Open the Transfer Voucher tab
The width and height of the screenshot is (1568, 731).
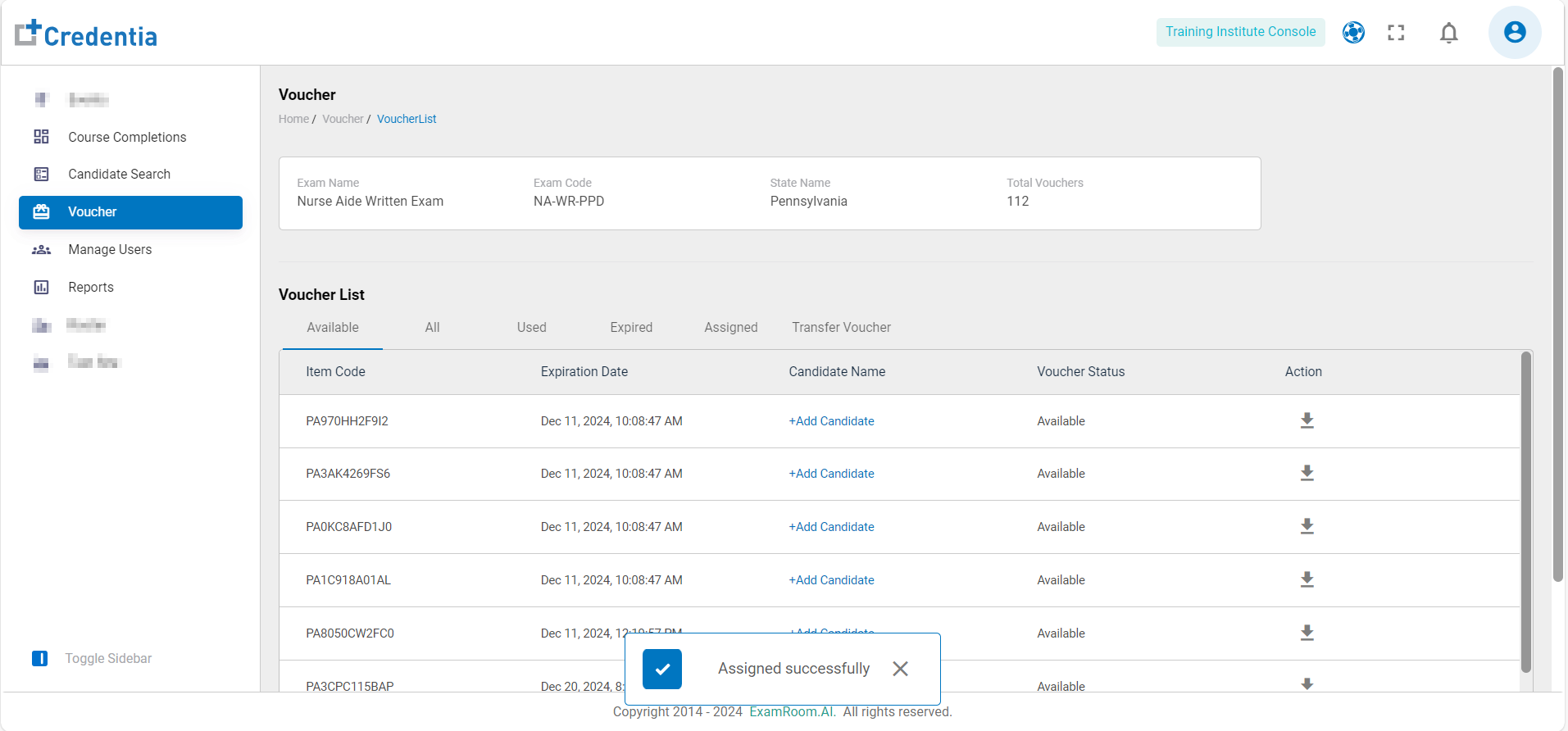(x=841, y=327)
